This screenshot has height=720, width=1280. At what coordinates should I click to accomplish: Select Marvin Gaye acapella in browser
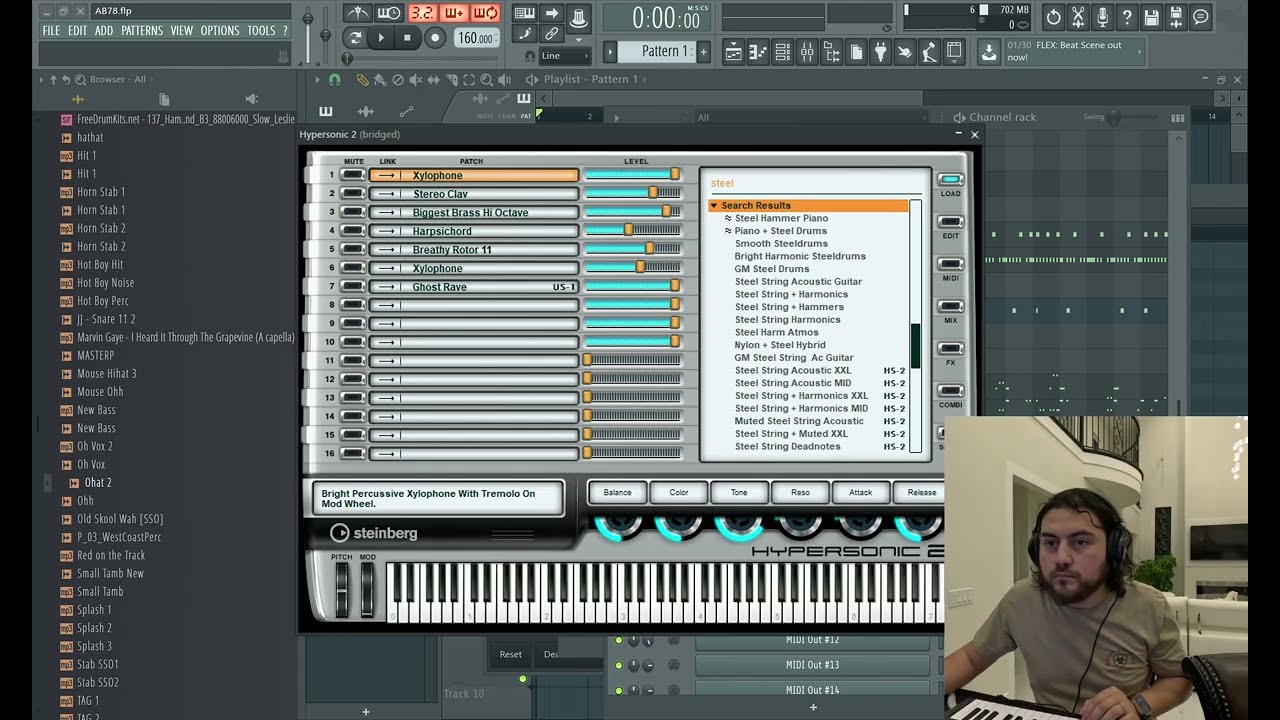186,337
